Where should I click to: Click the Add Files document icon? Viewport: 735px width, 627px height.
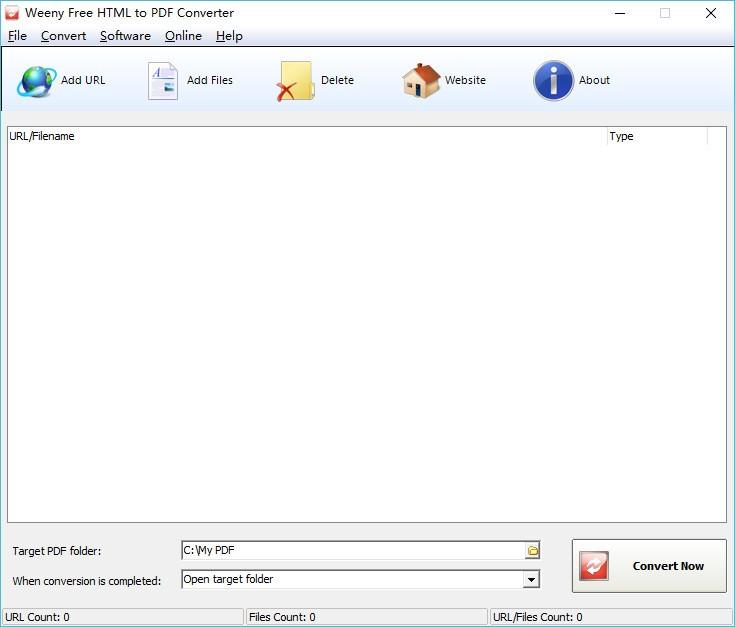[163, 81]
